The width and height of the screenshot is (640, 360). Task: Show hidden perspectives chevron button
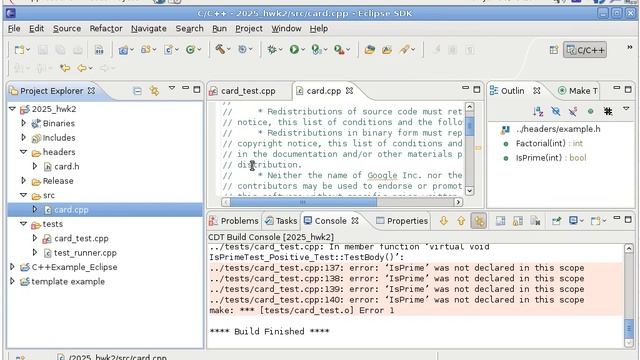coord(629,48)
